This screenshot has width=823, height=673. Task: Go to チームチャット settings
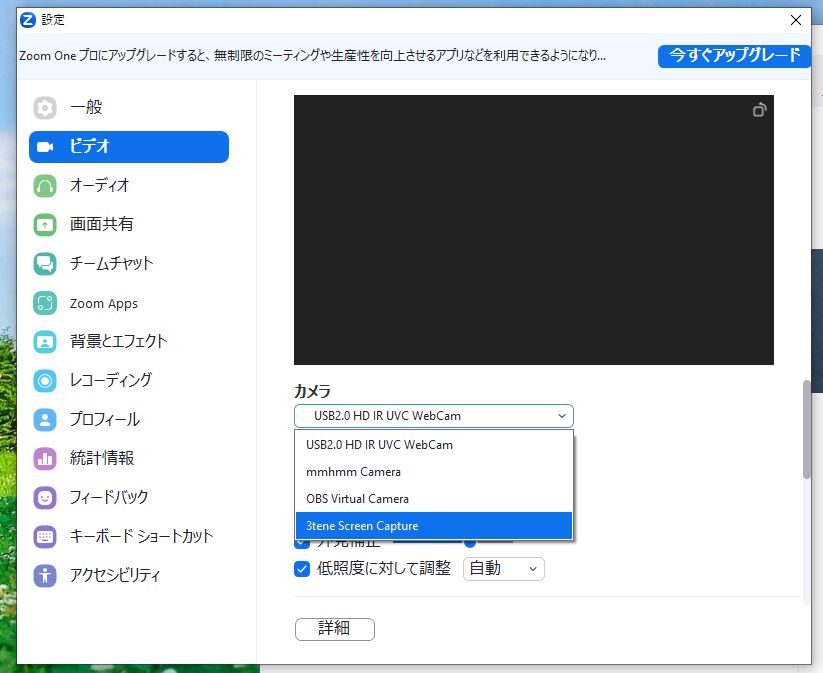[129, 263]
